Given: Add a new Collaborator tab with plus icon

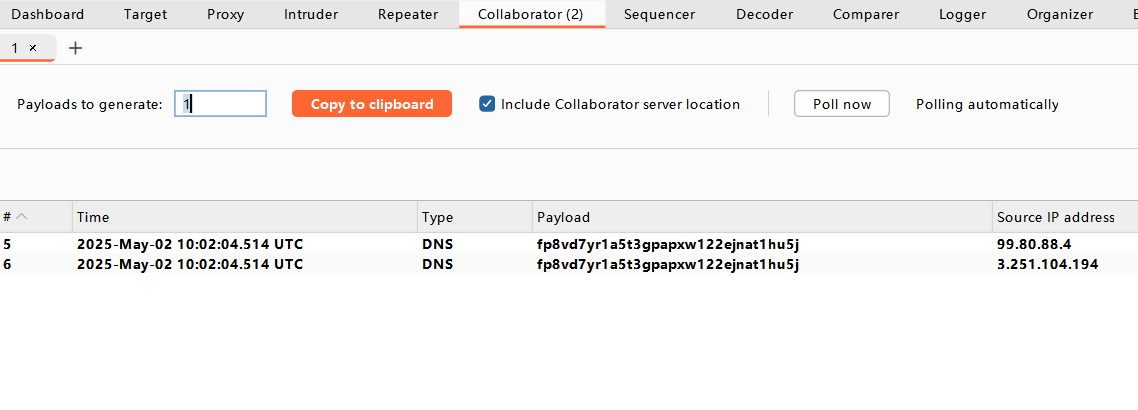Looking at the screenshot, I should pyautogui.click(x=75, y=48).
